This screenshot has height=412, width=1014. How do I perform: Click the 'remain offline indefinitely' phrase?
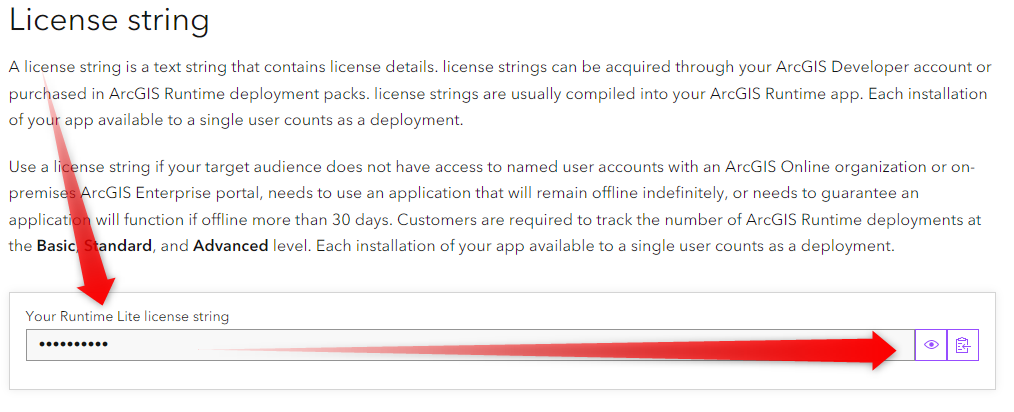(x=539, y=193)
